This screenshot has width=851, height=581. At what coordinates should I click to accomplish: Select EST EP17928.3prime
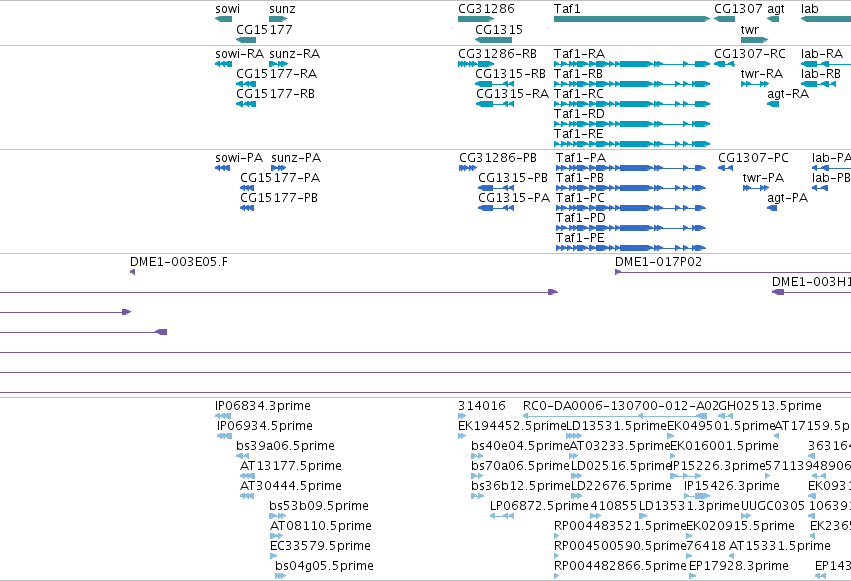tap(739, 566)
